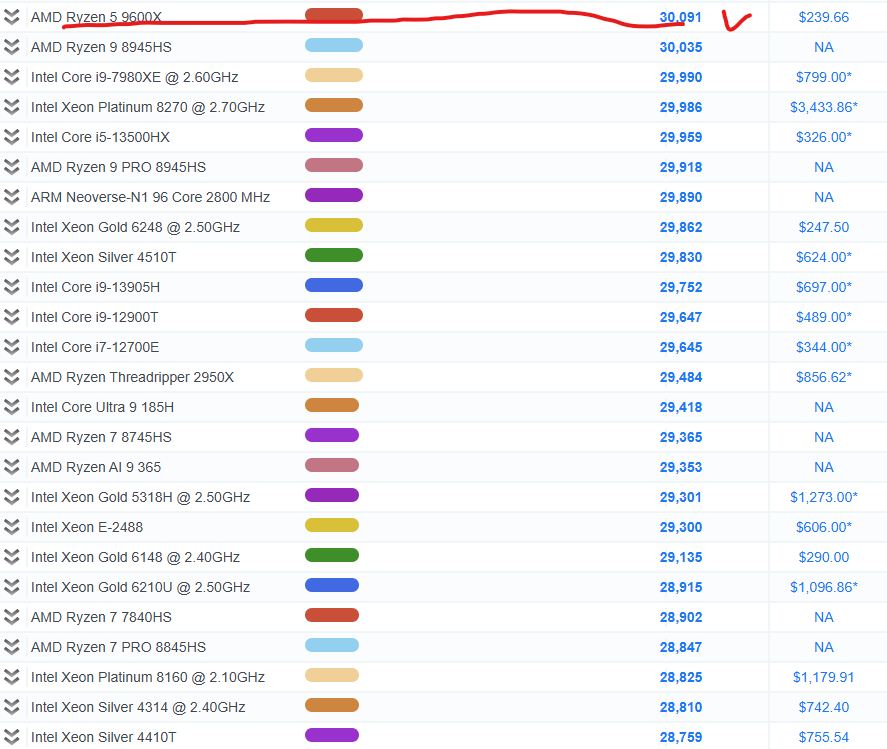887x749 pixels.
Task: Click the score 28,902
Action: pos(681,617)
